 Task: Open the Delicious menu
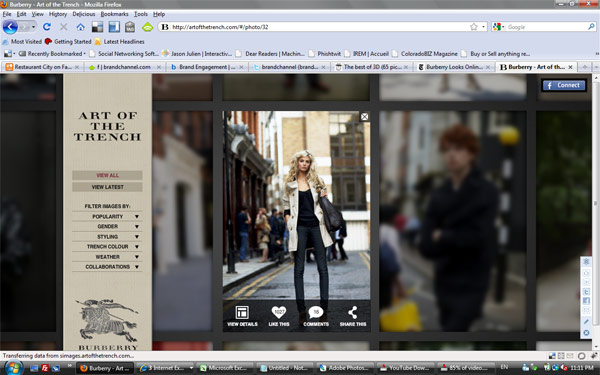(83, 14)
